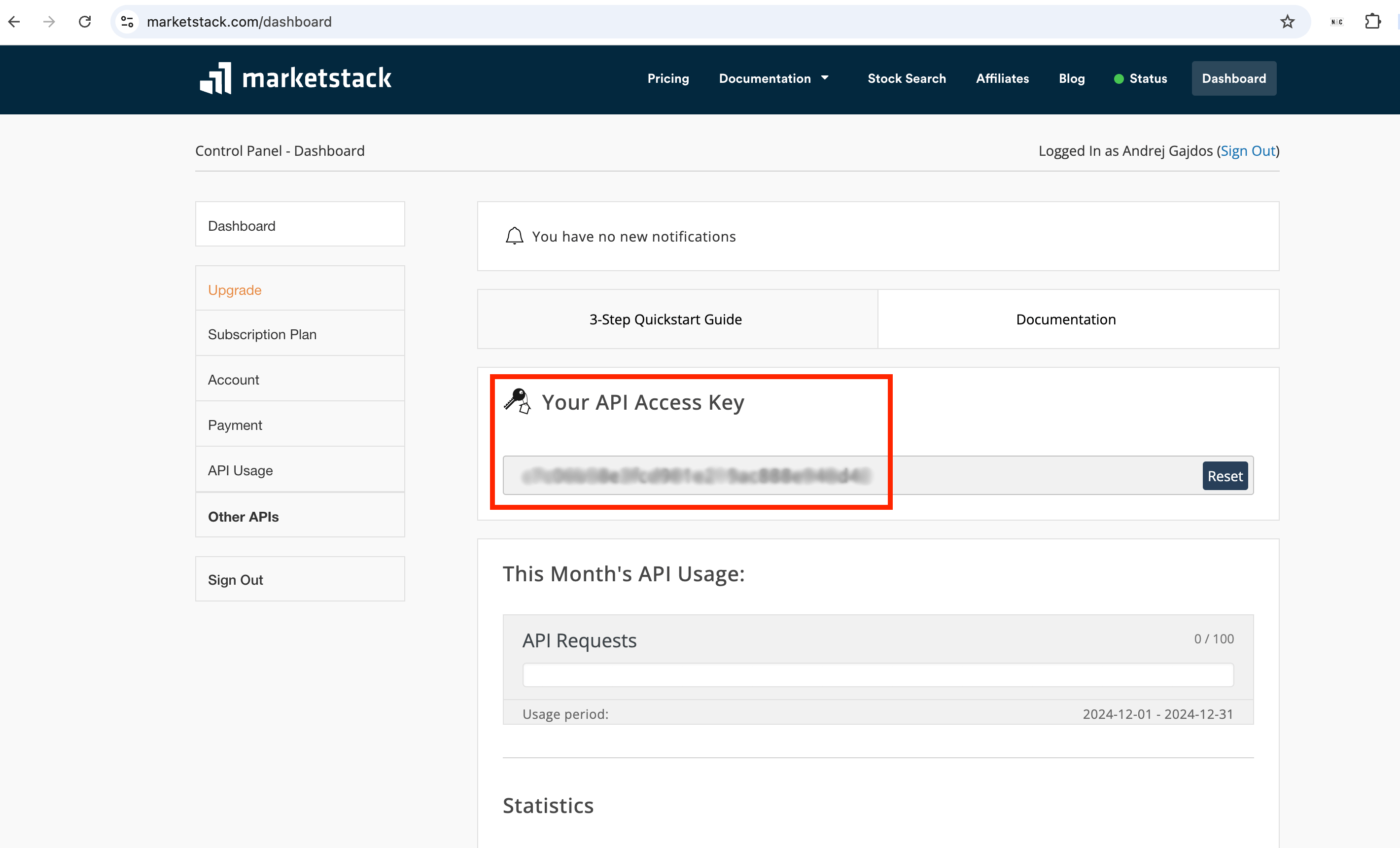Click the Other APIs sidebar item
This screenshot has width=1400, height=848.
pos(243,516)
